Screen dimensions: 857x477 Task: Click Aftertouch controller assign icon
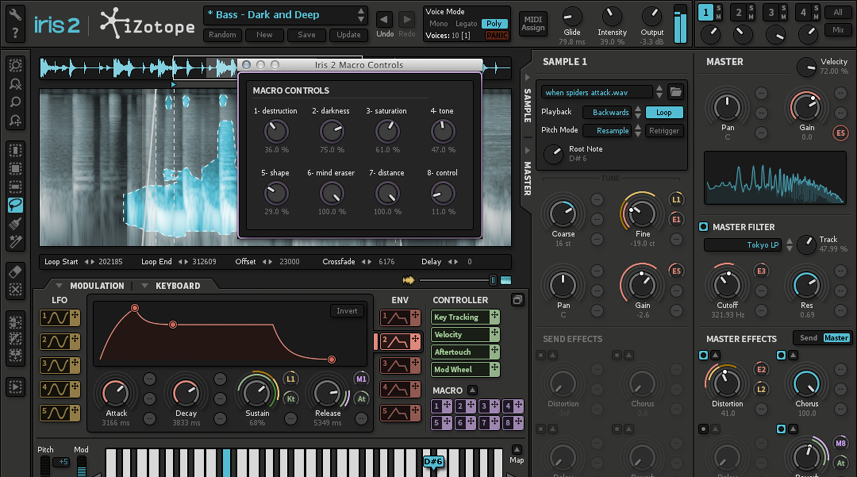(x=495, y=352)
